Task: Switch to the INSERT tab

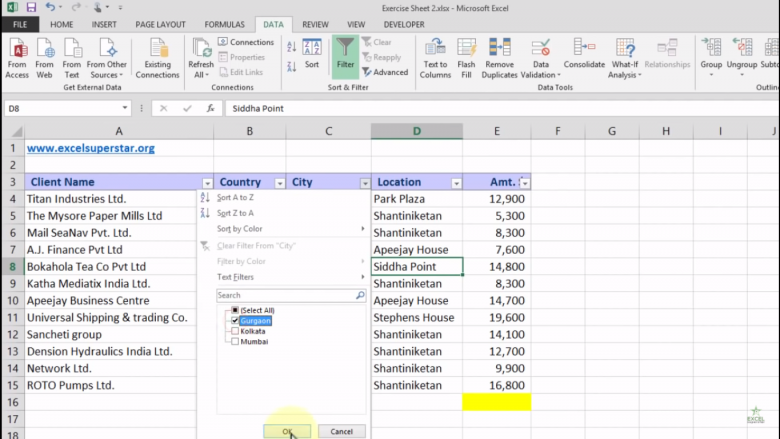Action: pos(104,24)
